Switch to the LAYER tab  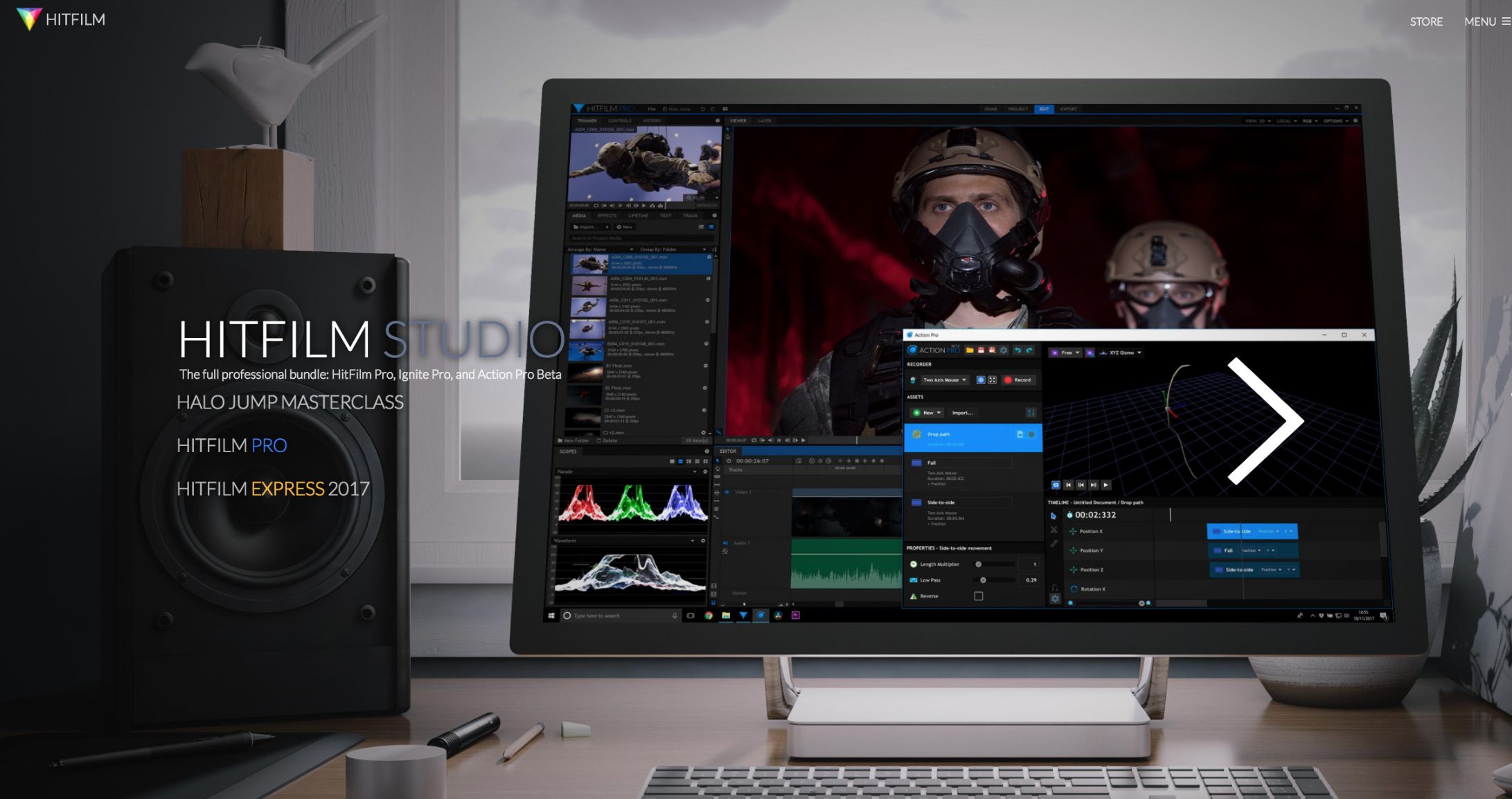pyautogui.click(x=765, y=120)
